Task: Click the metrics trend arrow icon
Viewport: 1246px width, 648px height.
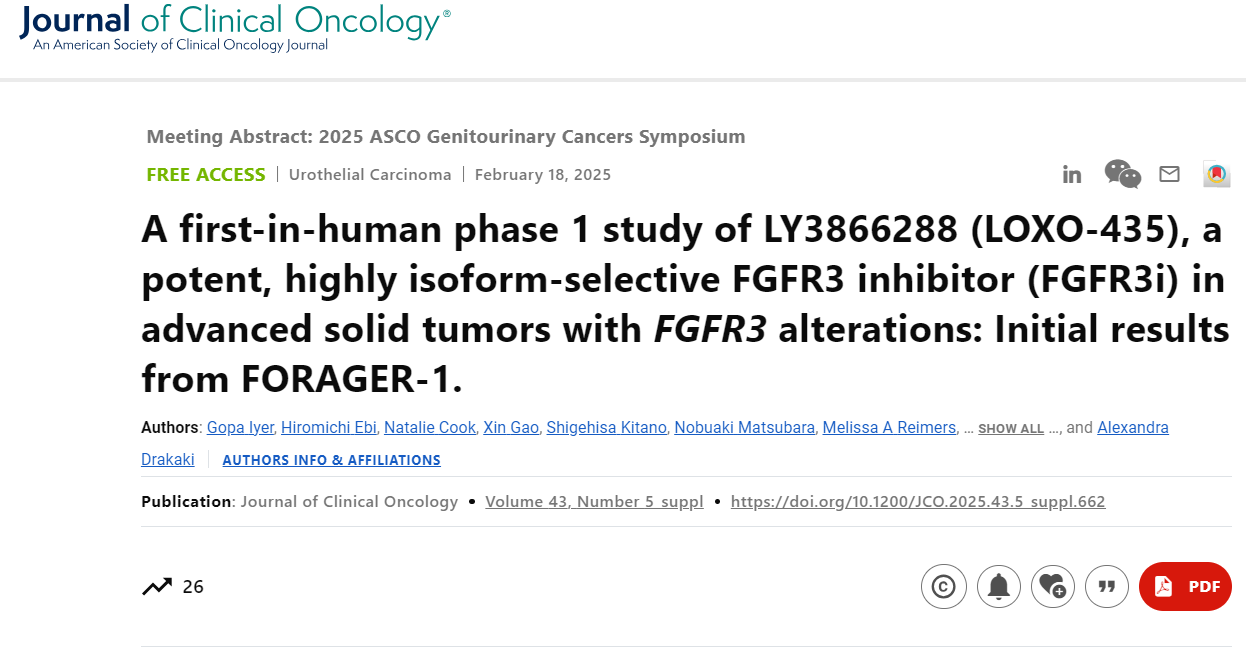Action: (157, 587)
